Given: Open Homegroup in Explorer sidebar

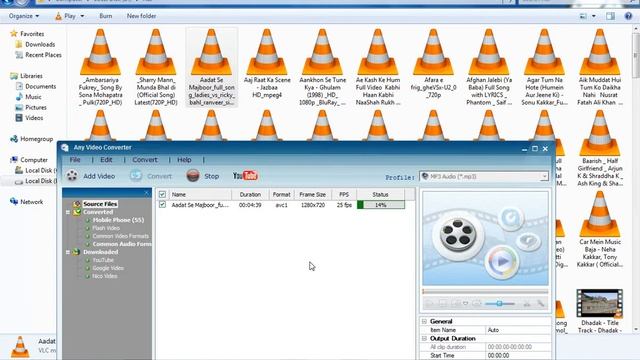Looking at the screenshot, I should coord(37,139).
